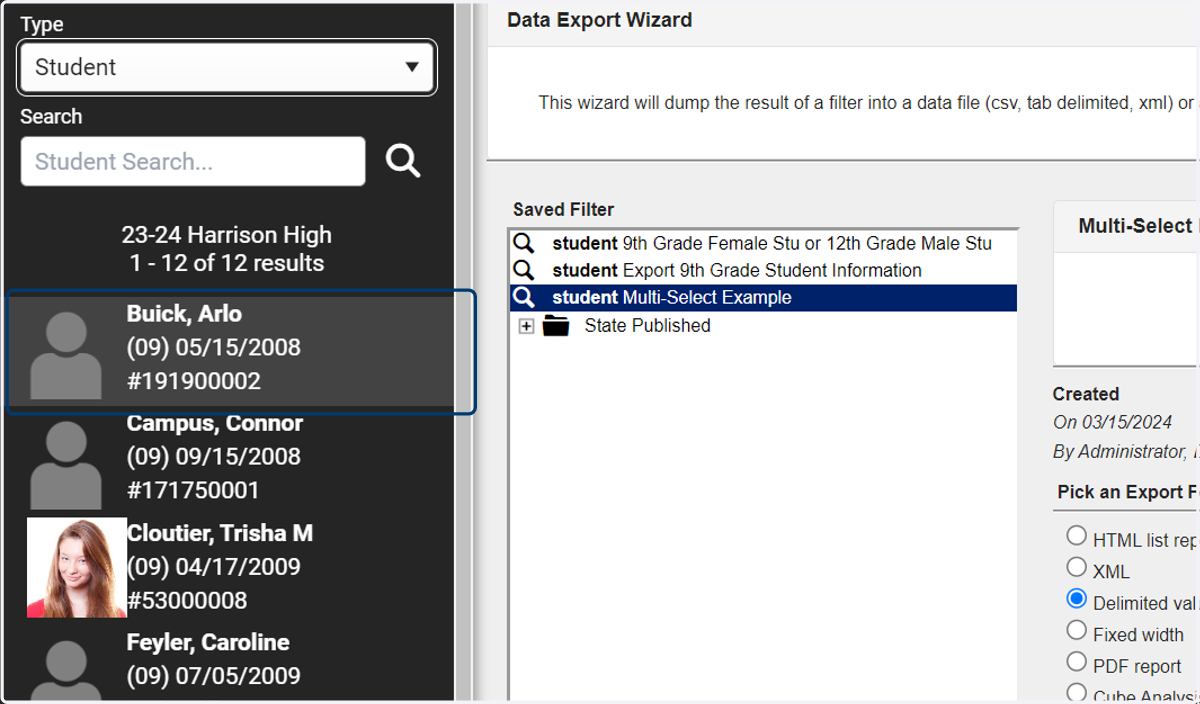
Task: Click the Data Export Wizard title
Action: pos(599,20)
